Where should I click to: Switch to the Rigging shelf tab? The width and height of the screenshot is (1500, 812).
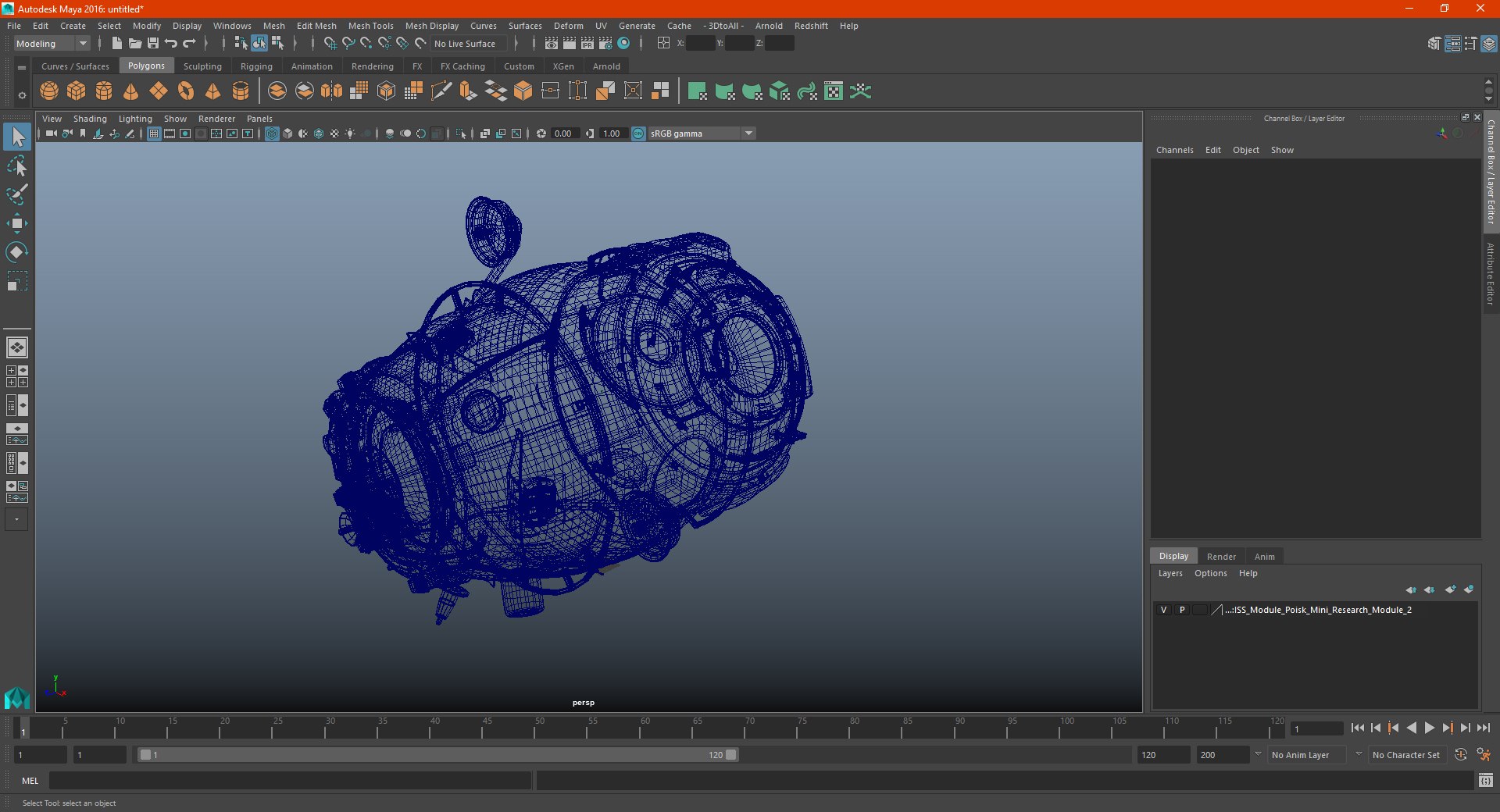[x=256, y=66]
